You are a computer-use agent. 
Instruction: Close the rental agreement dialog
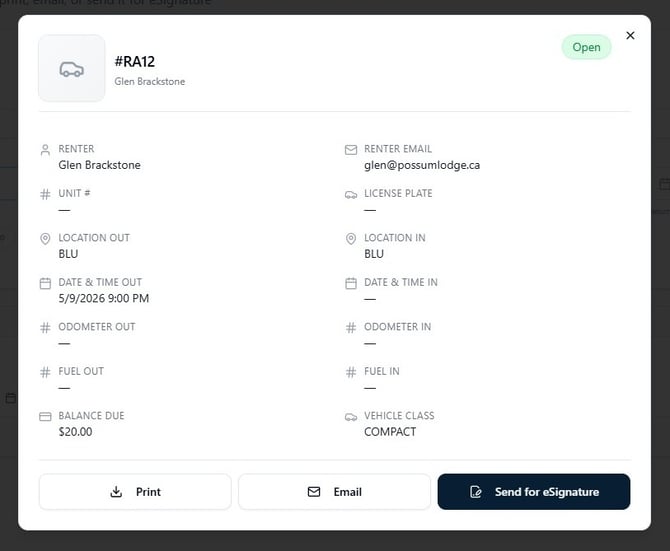point(630,35)
